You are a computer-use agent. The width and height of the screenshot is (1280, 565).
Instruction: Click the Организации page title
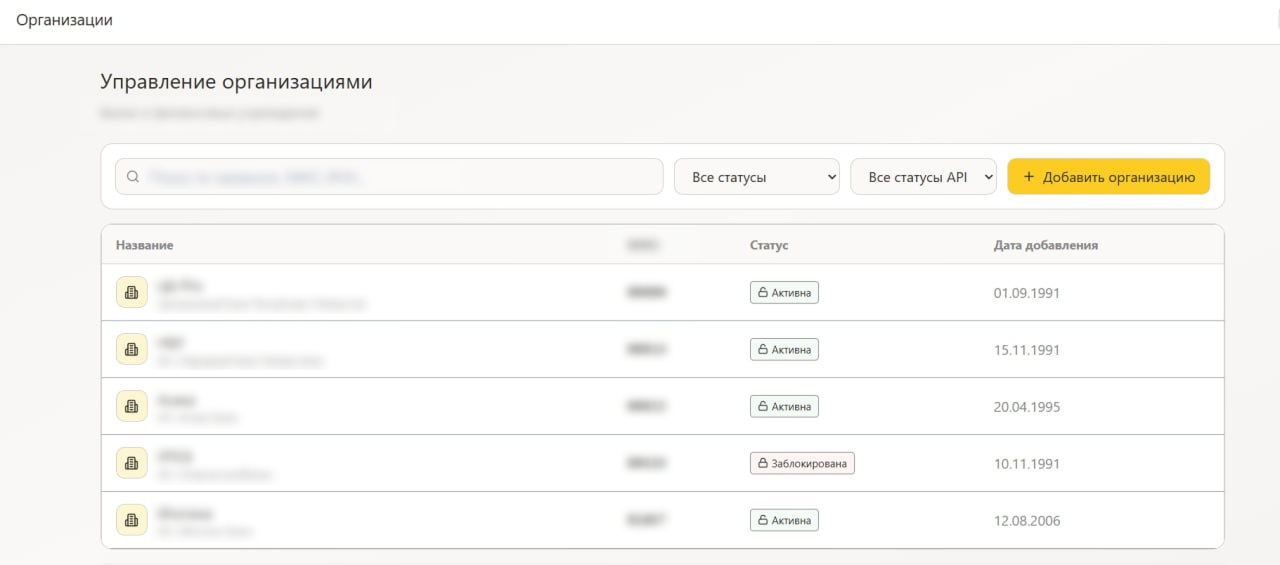tap(64, 20)
